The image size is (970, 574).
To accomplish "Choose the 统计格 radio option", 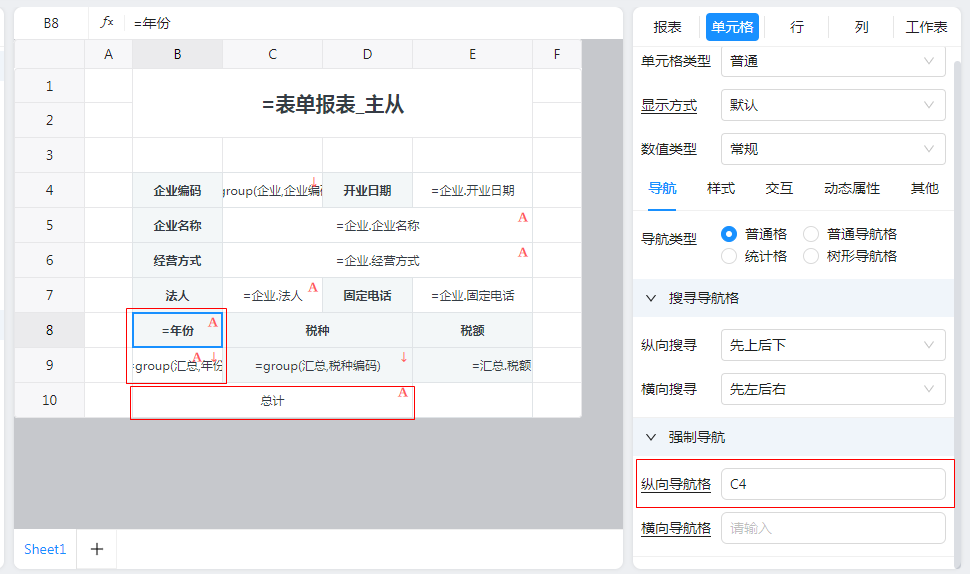I will coord(729,256).
